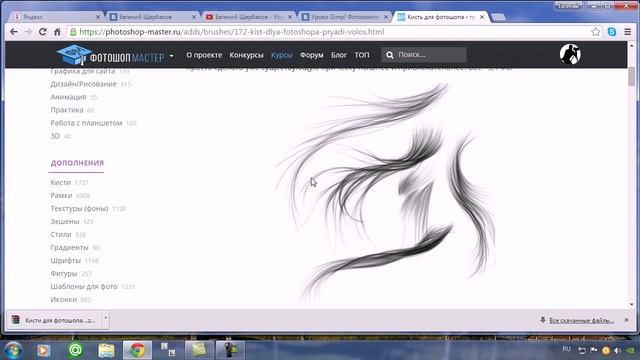Click the search magnifier icon
Image resolution: width=640 pixels, height=360 pixels.
pos(390,55)
